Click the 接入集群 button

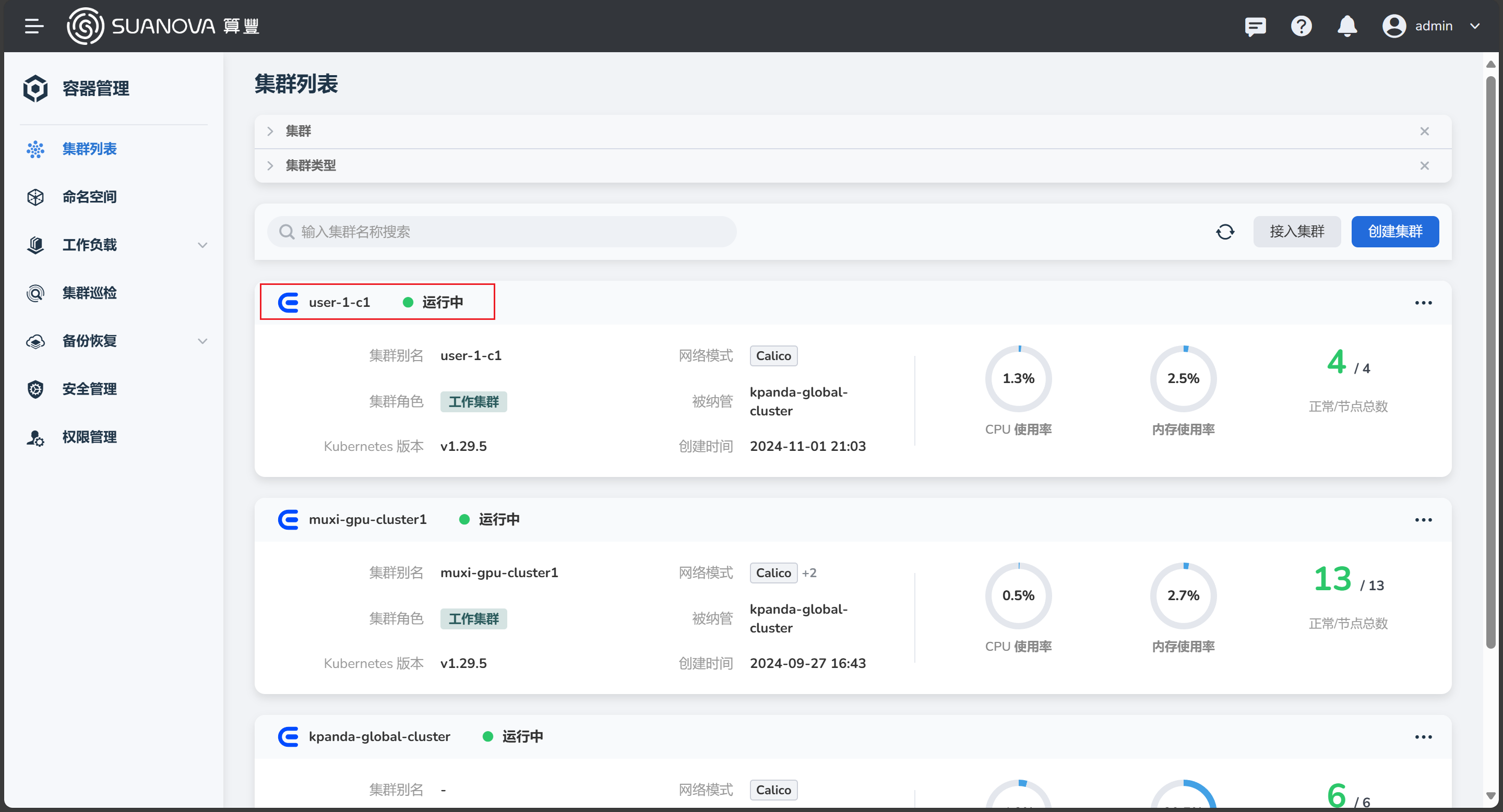tap(1296, 232)
